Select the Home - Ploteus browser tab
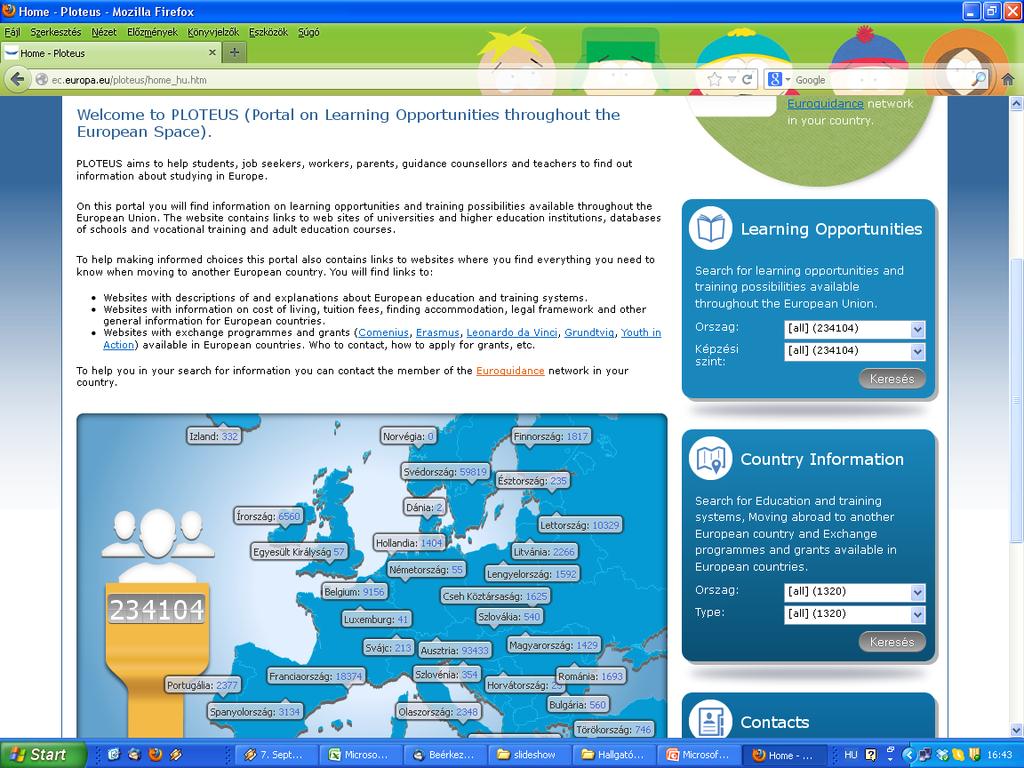1024x768 pixels. click(110, 53)
